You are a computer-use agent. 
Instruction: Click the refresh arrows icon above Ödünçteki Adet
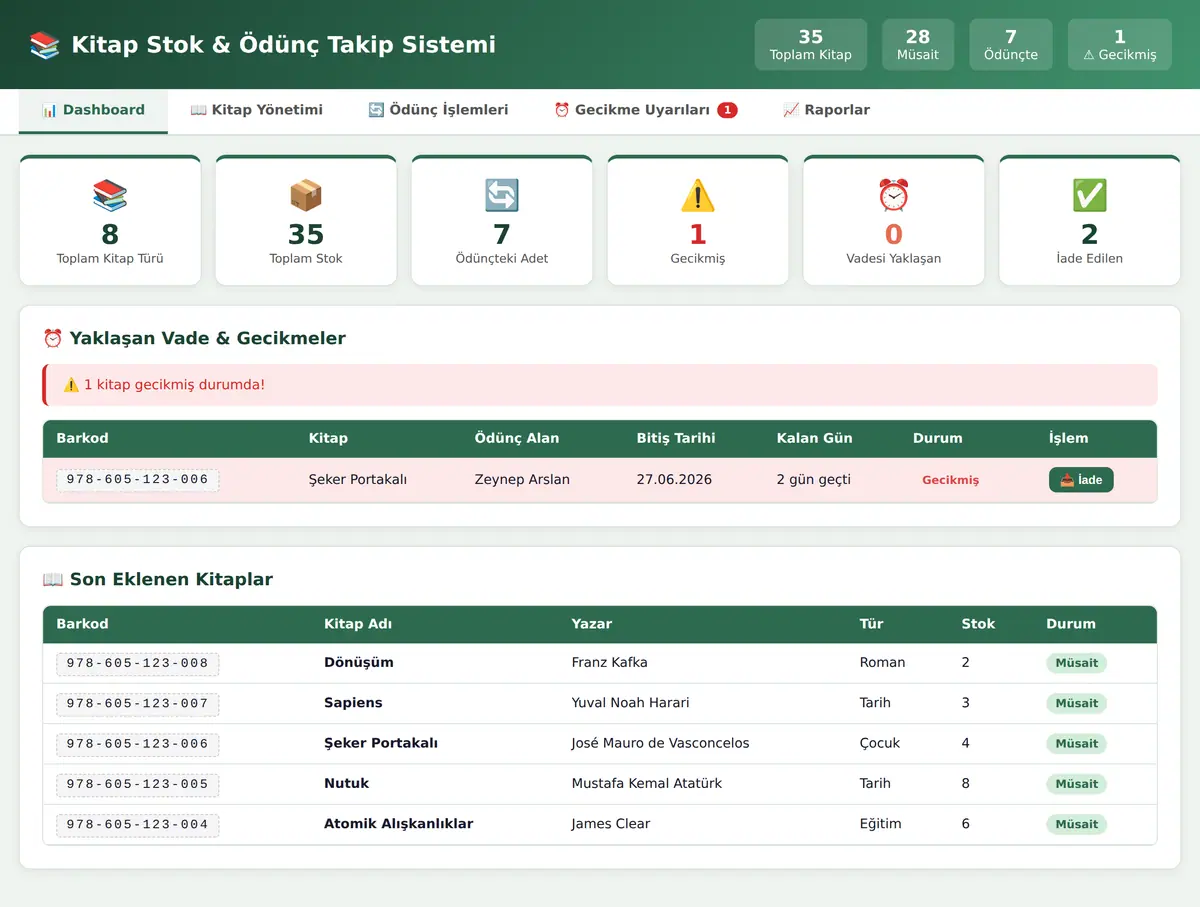[502, 195]
